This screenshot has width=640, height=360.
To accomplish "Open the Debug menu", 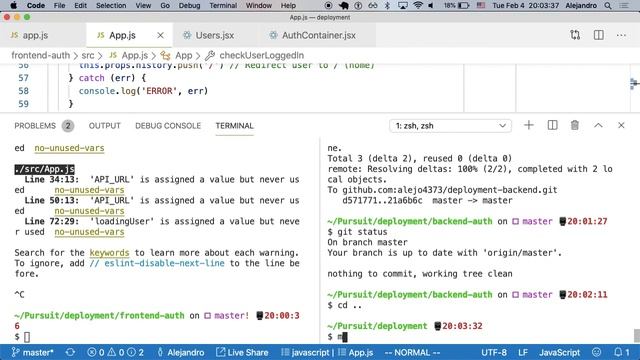I will [189, 5].
